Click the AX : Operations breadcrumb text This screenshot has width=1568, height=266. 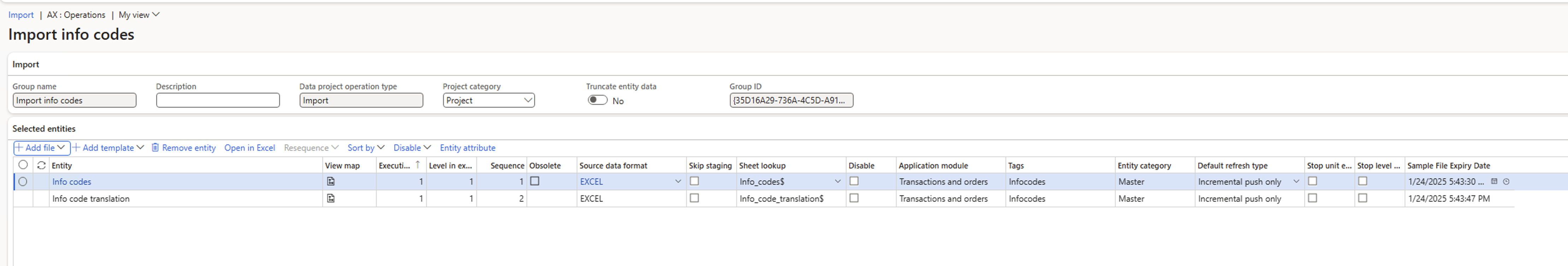pyautogui.click(x=76, y=15)
